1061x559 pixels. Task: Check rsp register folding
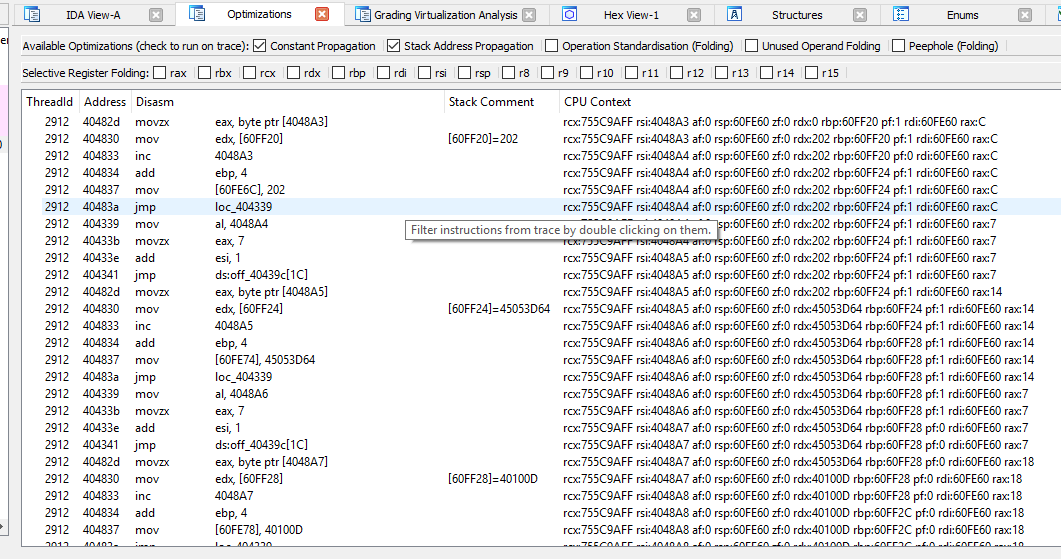(465, 72)
